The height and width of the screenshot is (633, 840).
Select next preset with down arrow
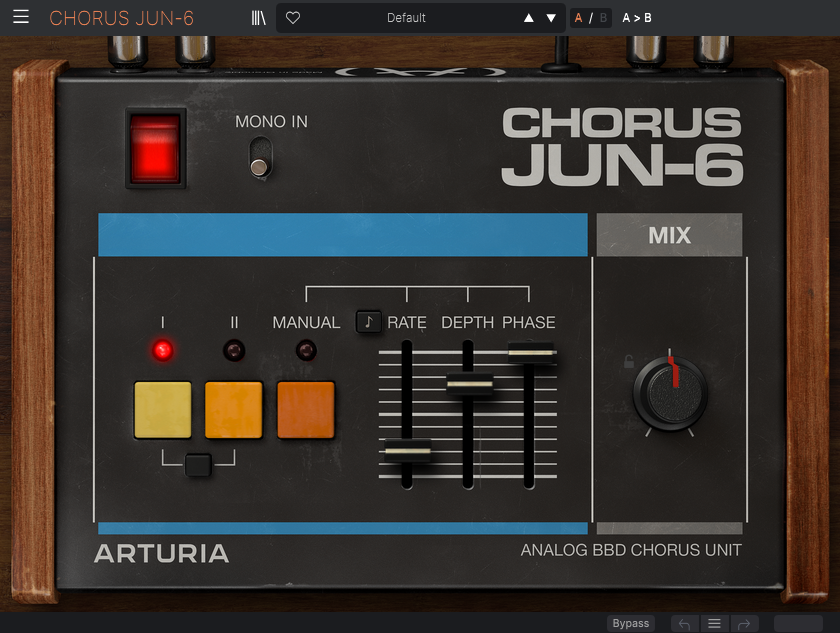[x=551, y=18]
